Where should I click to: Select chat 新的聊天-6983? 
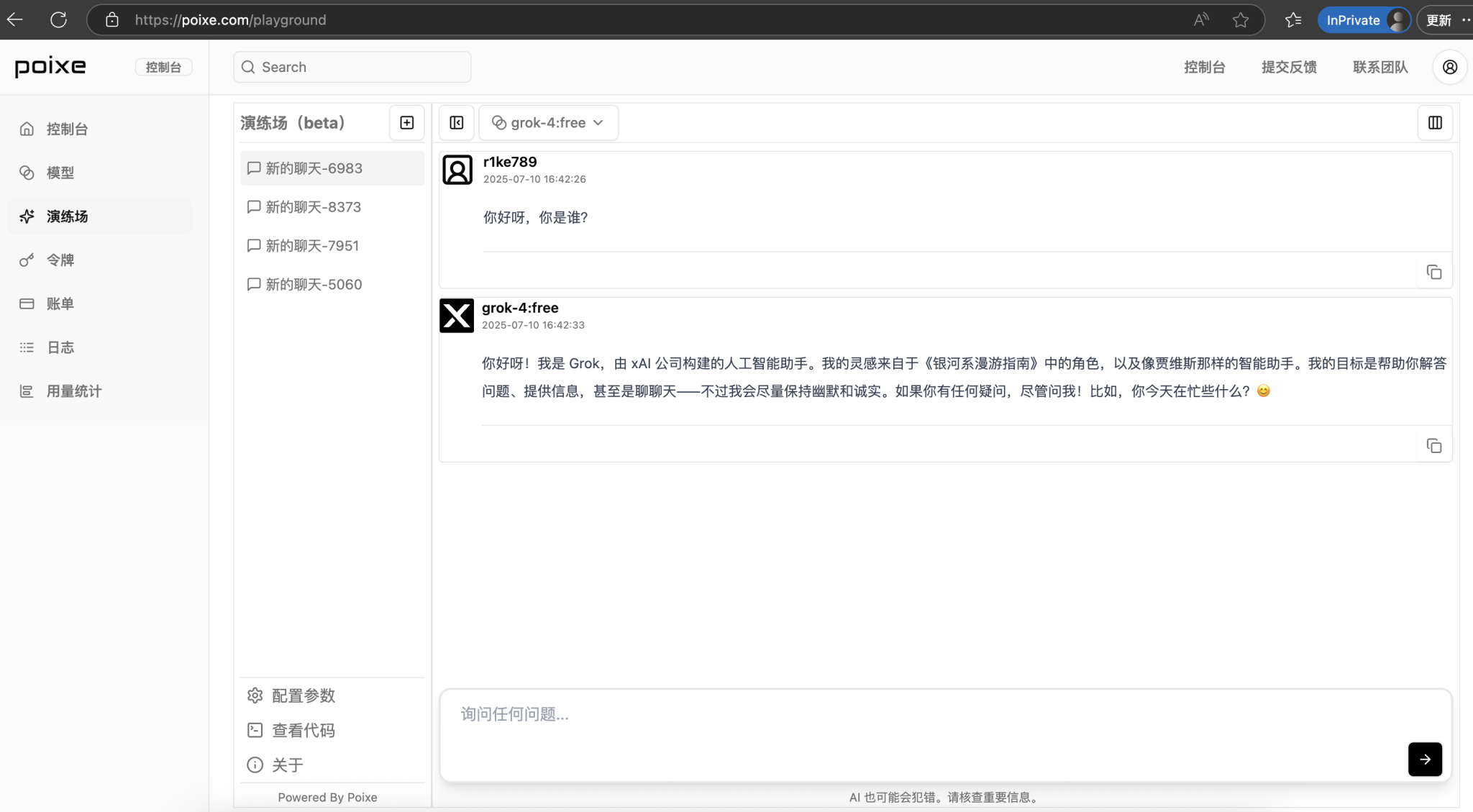[x=332, y=168]
